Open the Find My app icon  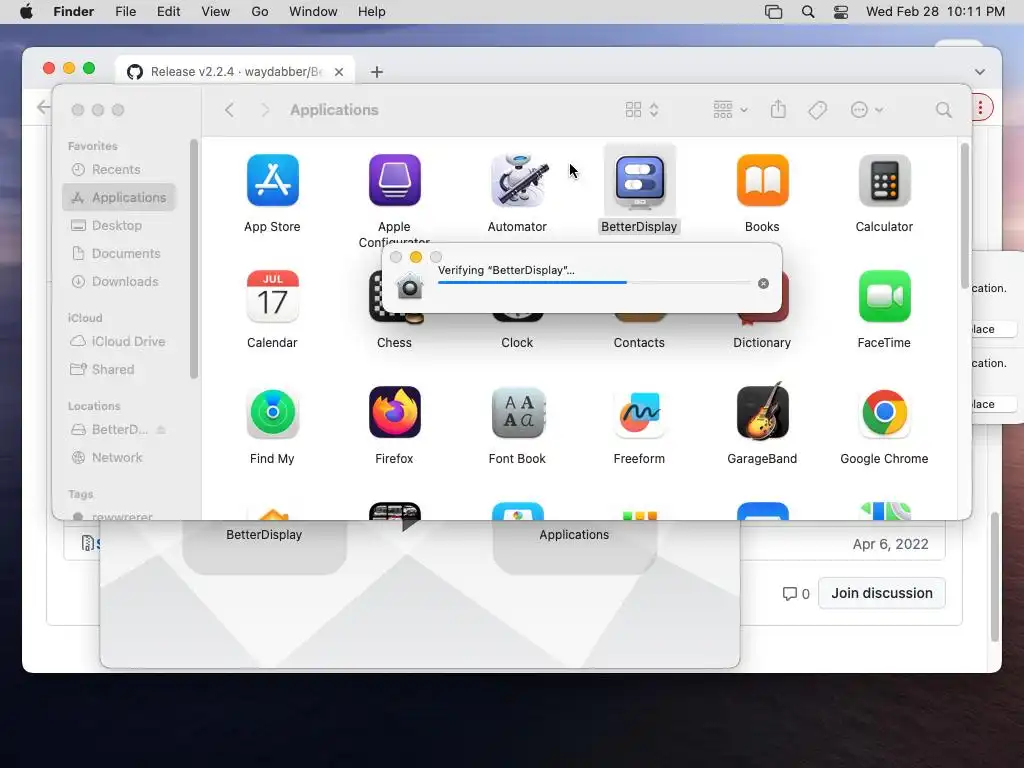pyautogui.click(x=272, y=413)
